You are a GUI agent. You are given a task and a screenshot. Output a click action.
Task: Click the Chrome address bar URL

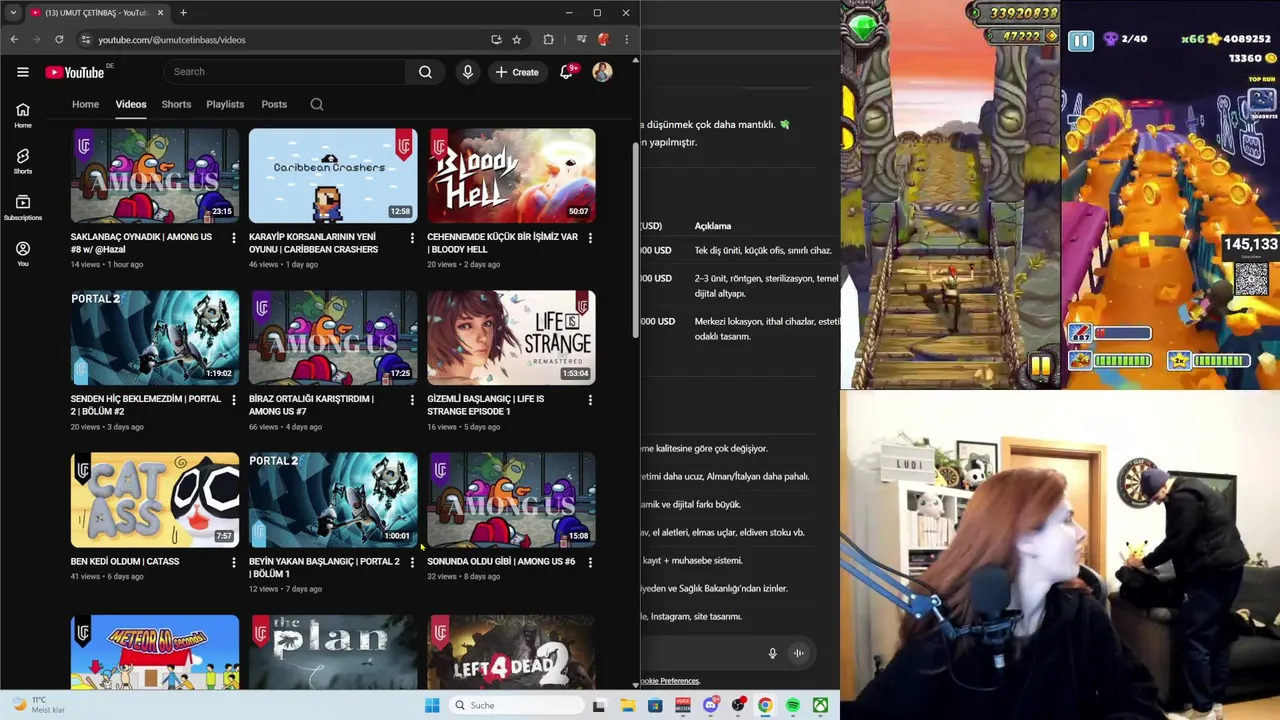[x=172, y=40]
